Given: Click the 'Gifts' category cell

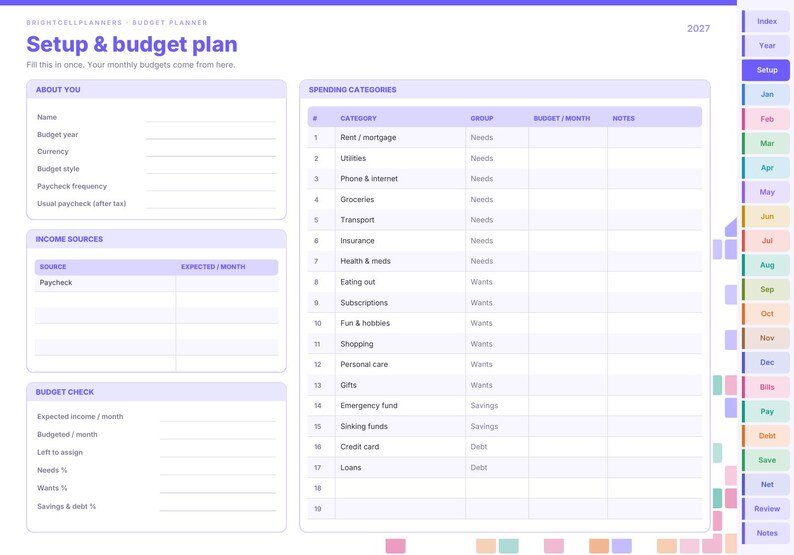Looking at the screenshot, I should coord(400,385).
